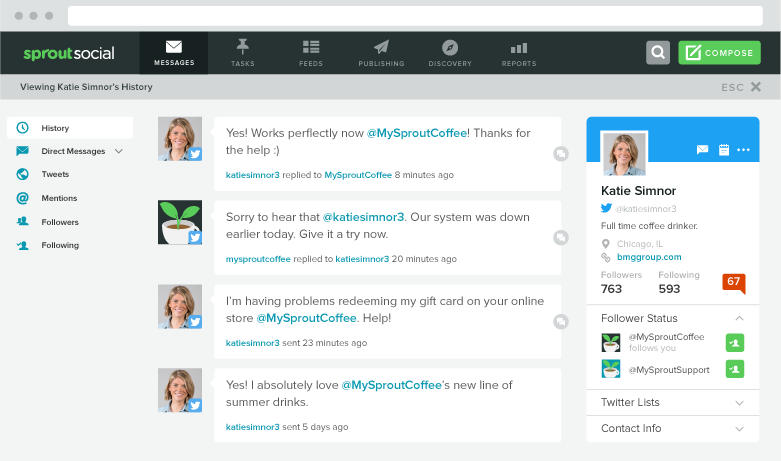Click katiesimnor3 link sent 23 minutes ago
This screenshot has width=781, height=461.
253,343
